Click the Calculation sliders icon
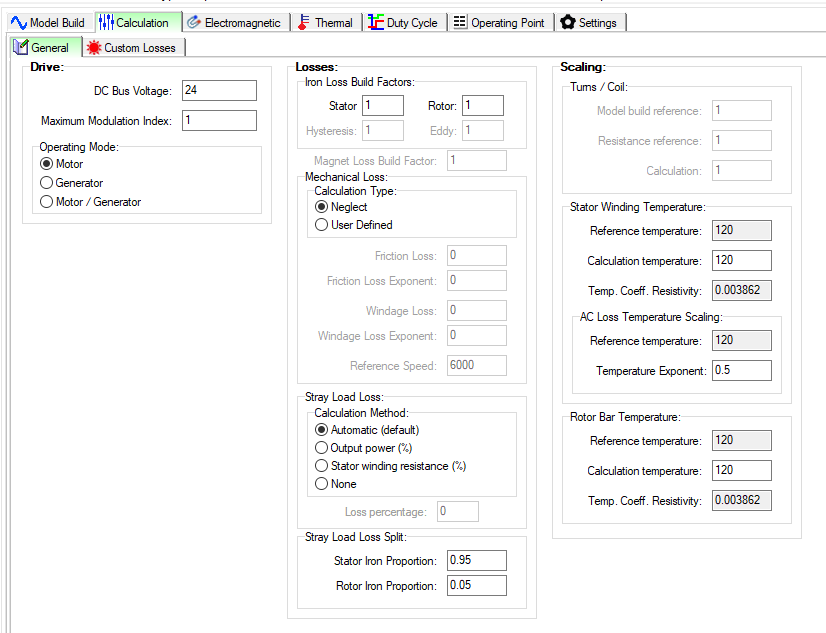 point(106,23)
